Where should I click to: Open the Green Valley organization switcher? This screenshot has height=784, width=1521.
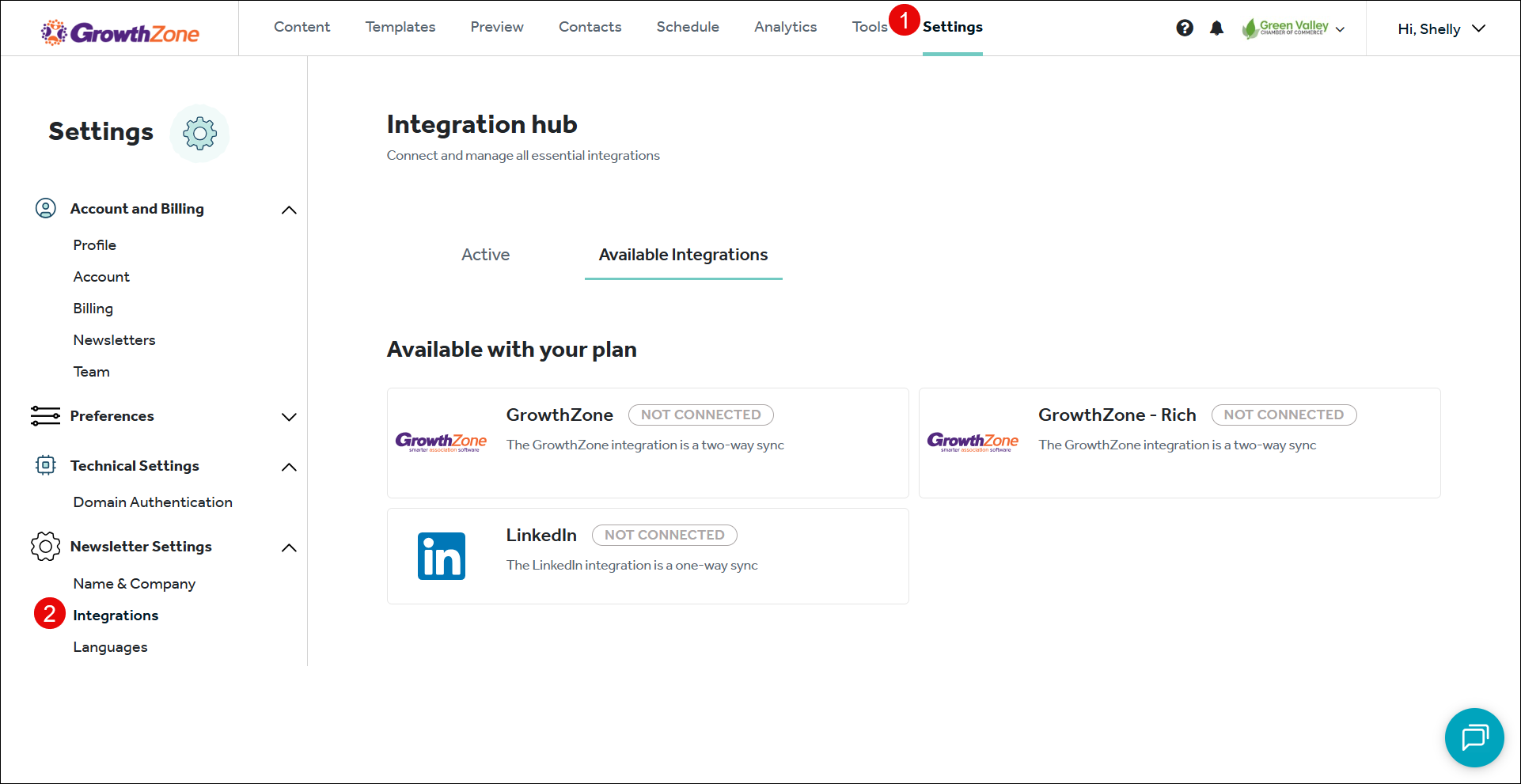(1293, 28)
